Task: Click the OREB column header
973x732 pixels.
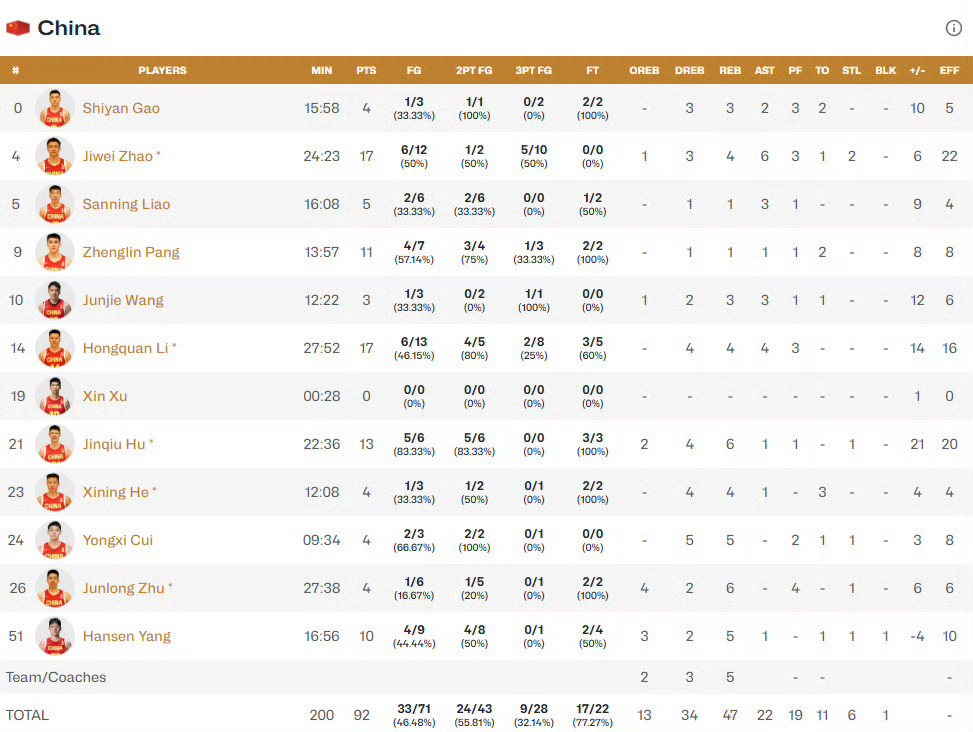Action: coord(644,70)
